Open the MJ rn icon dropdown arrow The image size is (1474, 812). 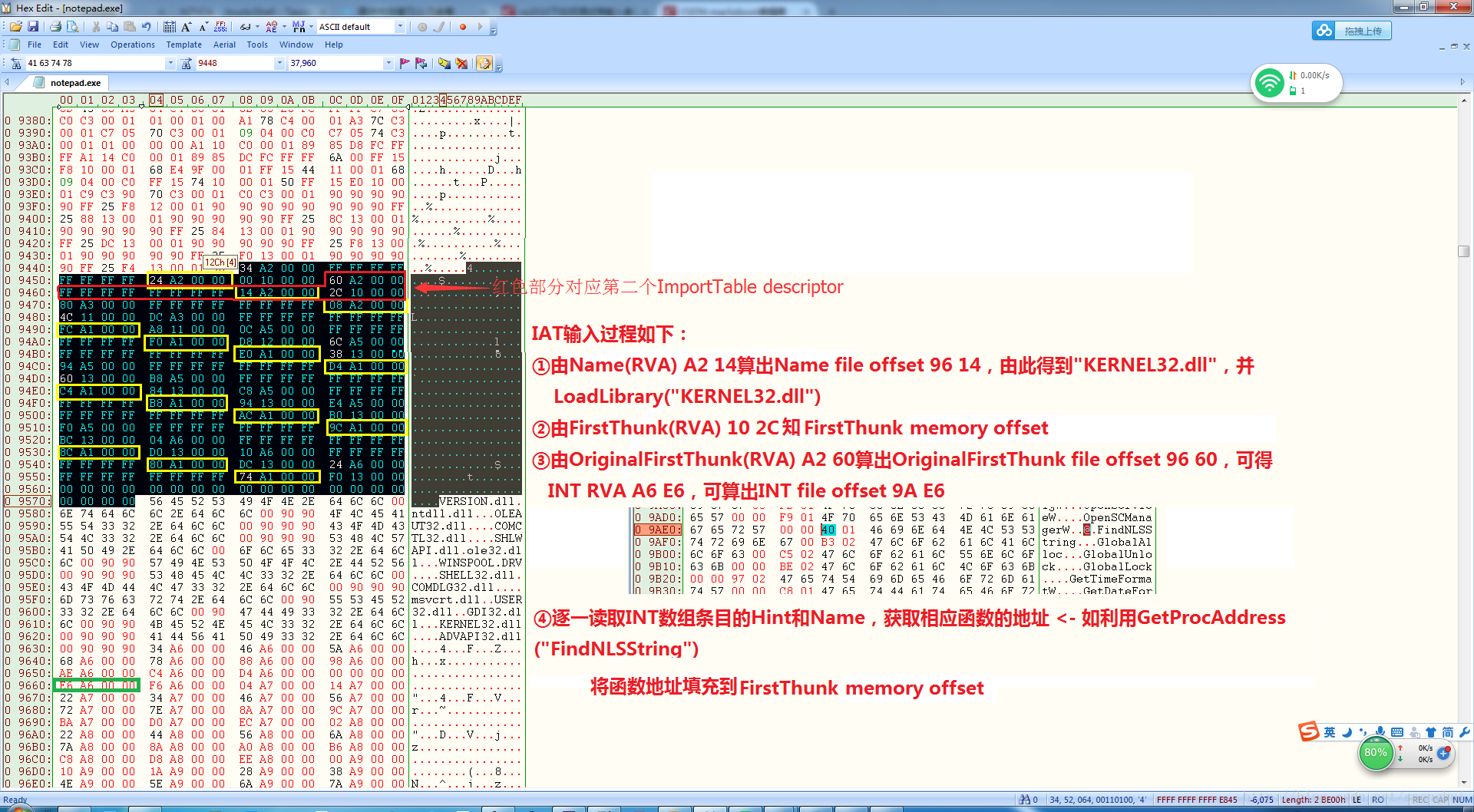coord(310,27)
